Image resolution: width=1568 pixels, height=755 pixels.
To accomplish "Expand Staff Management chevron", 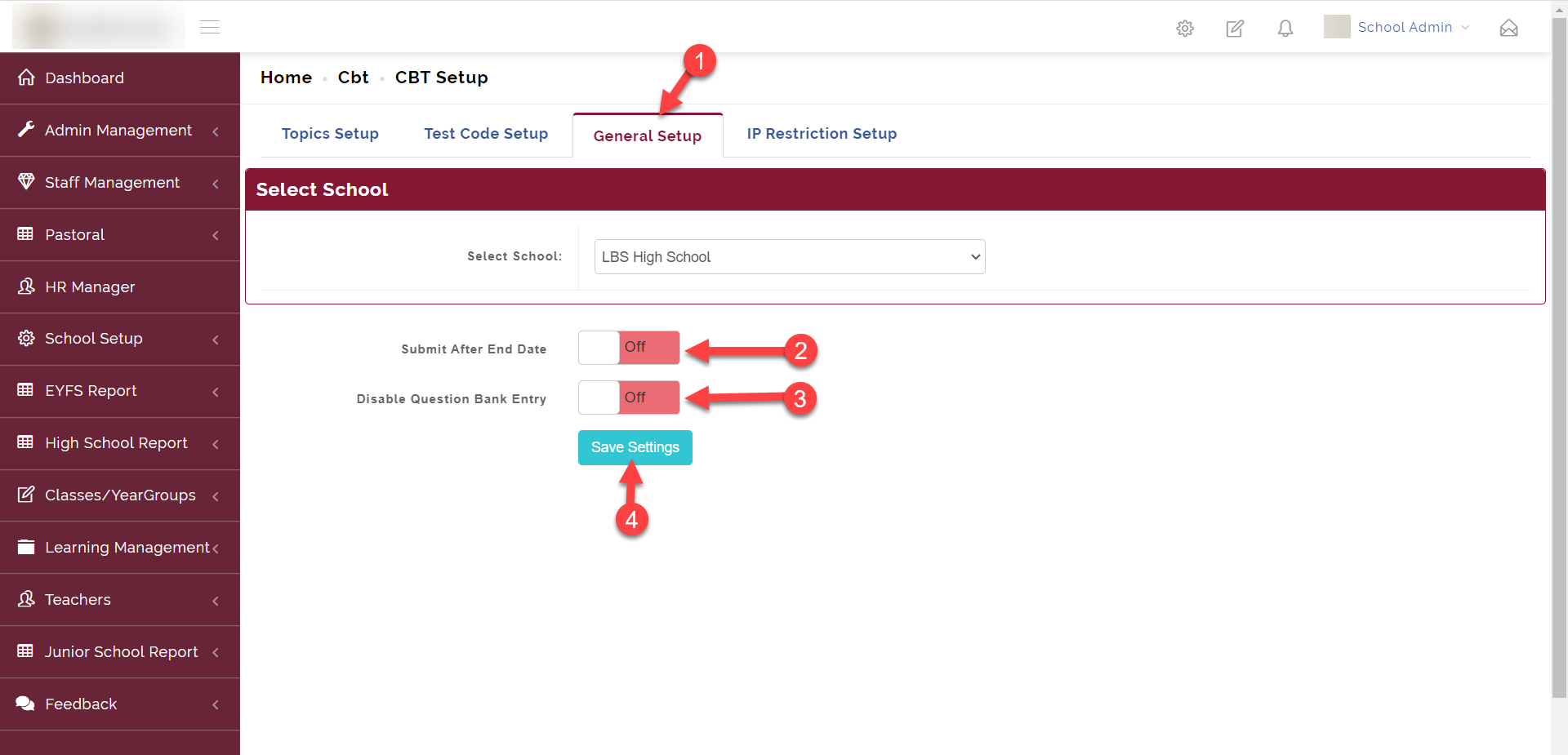I will click(216, 184).
